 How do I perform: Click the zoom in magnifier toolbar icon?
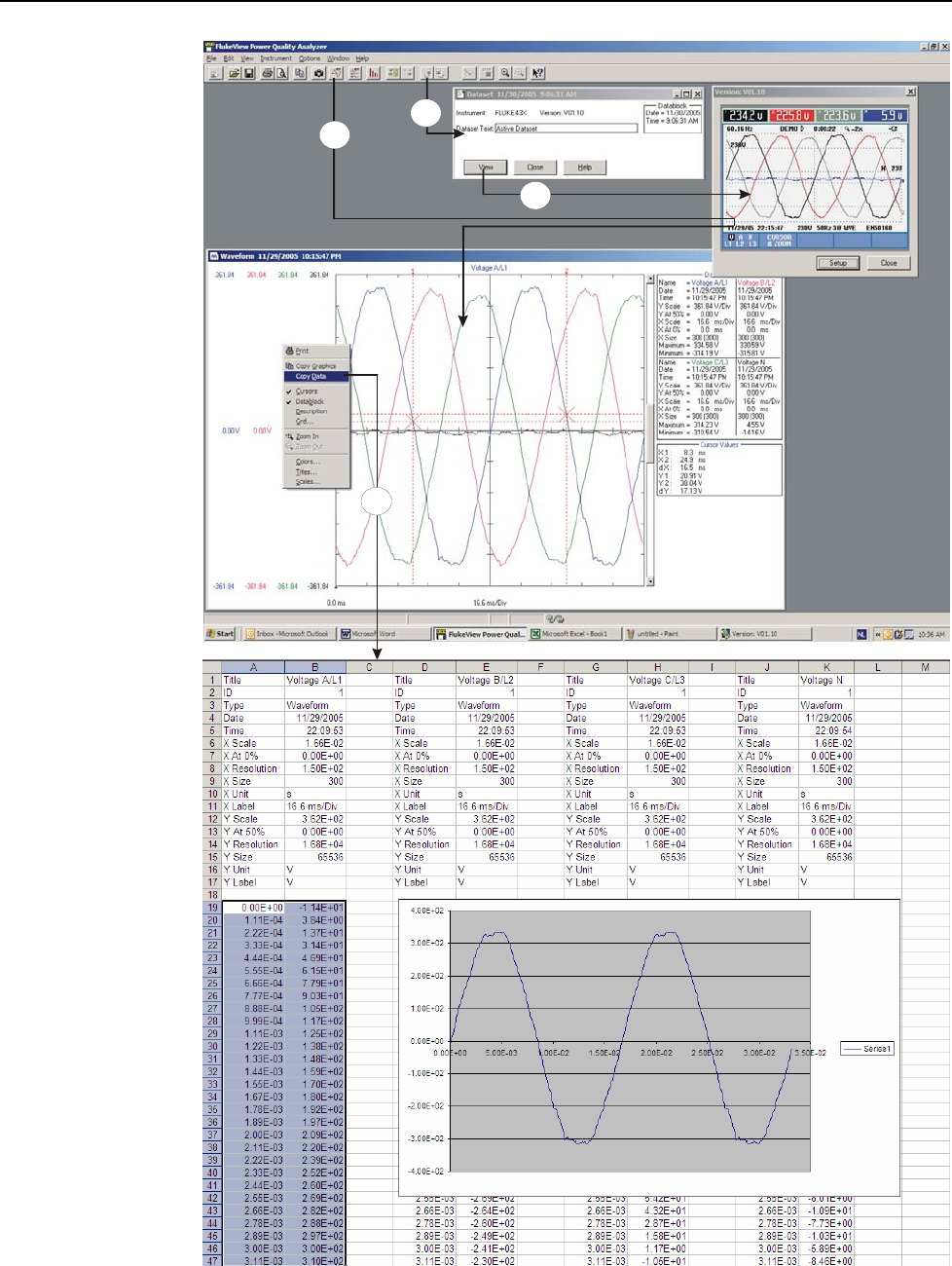tap(505, 73)
